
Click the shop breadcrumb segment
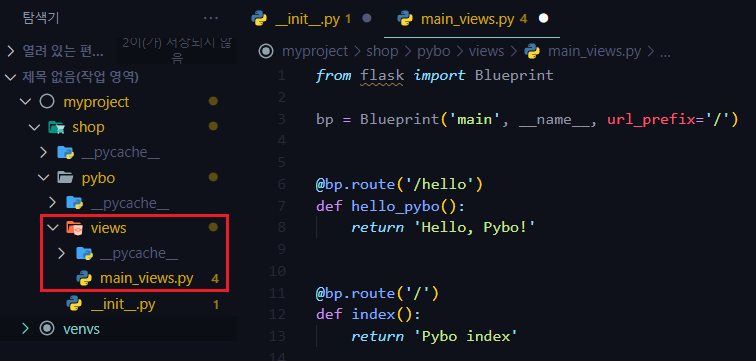coord(382,51)
